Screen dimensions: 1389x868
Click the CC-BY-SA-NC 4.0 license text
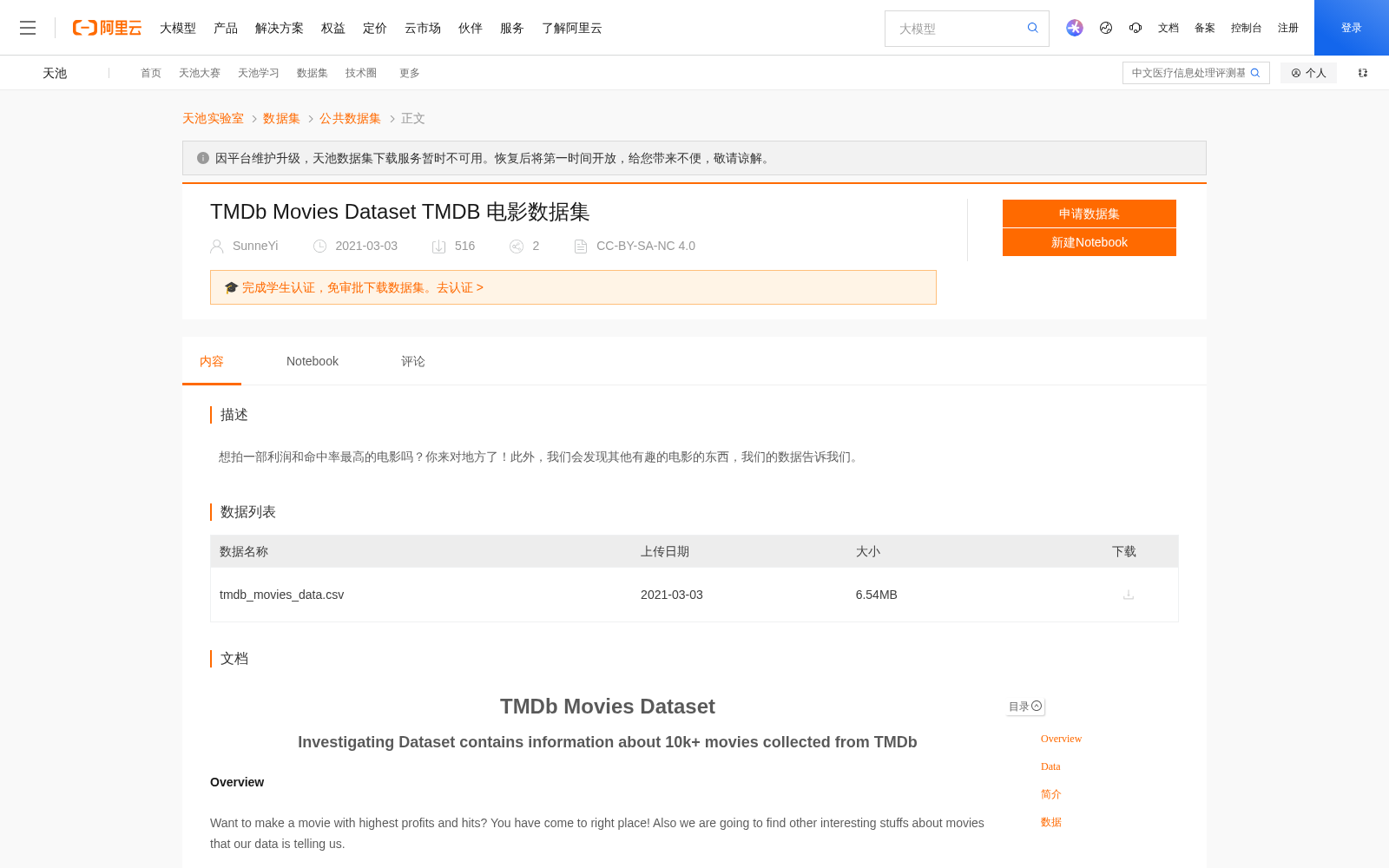tap(646, 246)
